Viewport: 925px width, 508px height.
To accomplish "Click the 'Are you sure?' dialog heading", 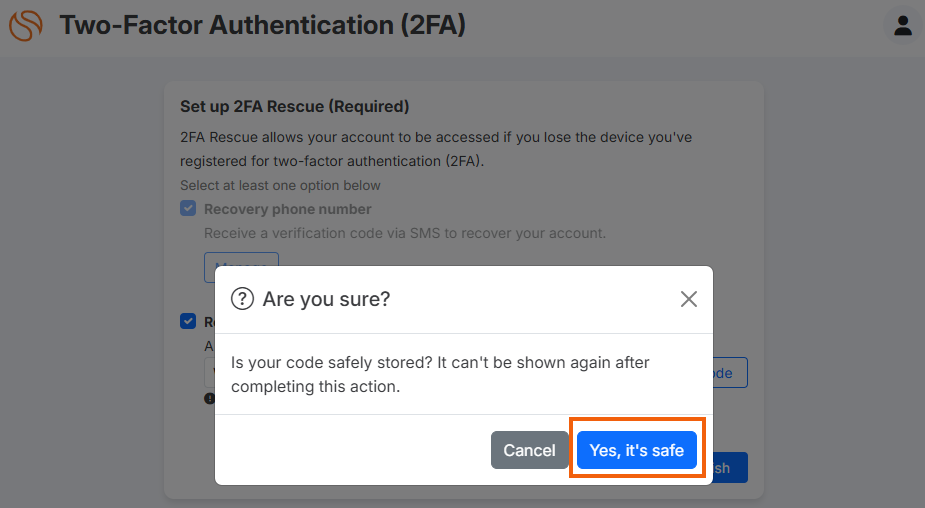I will click(326, 299).
